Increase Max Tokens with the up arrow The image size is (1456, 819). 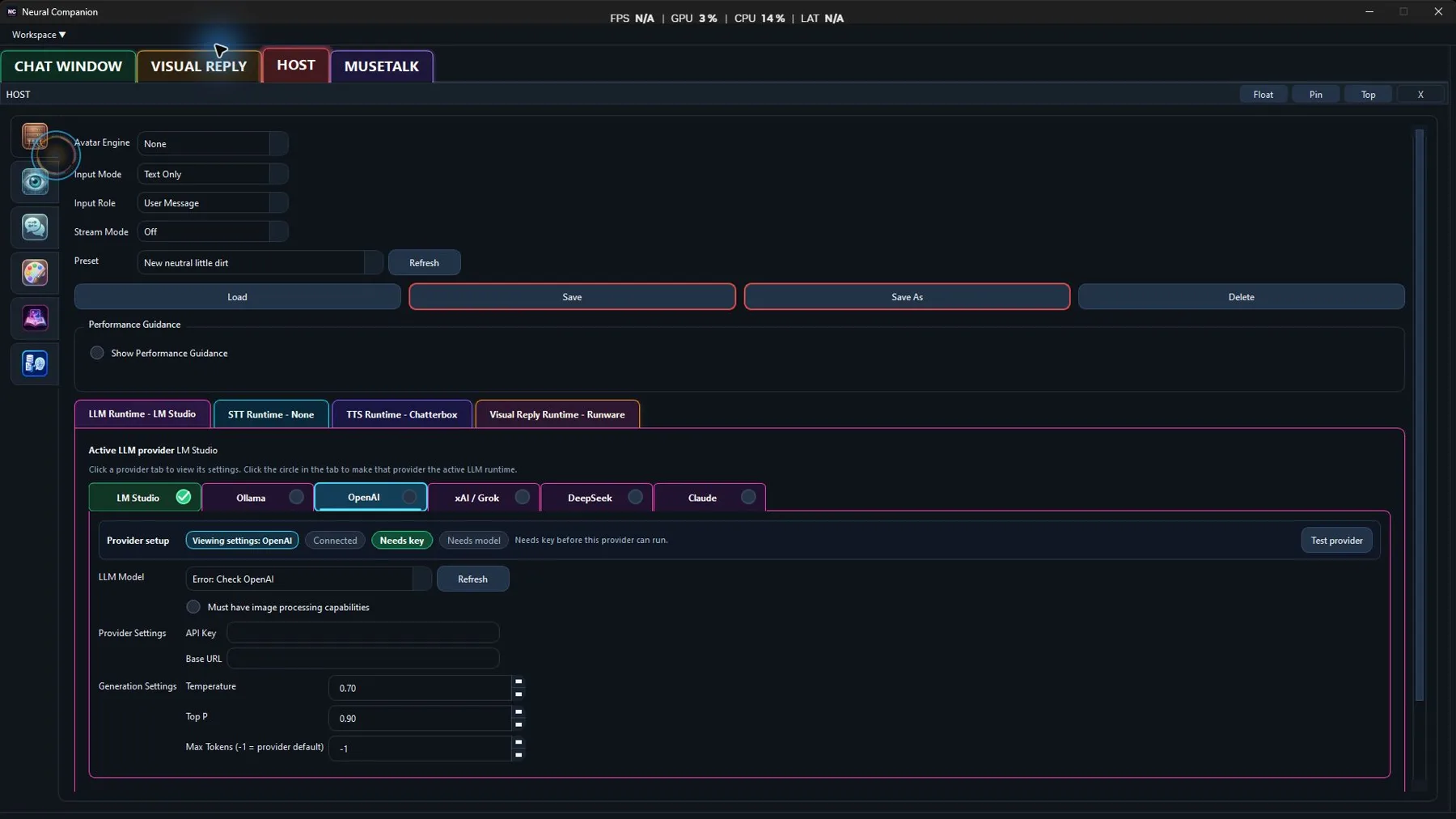tap(518, 742)
